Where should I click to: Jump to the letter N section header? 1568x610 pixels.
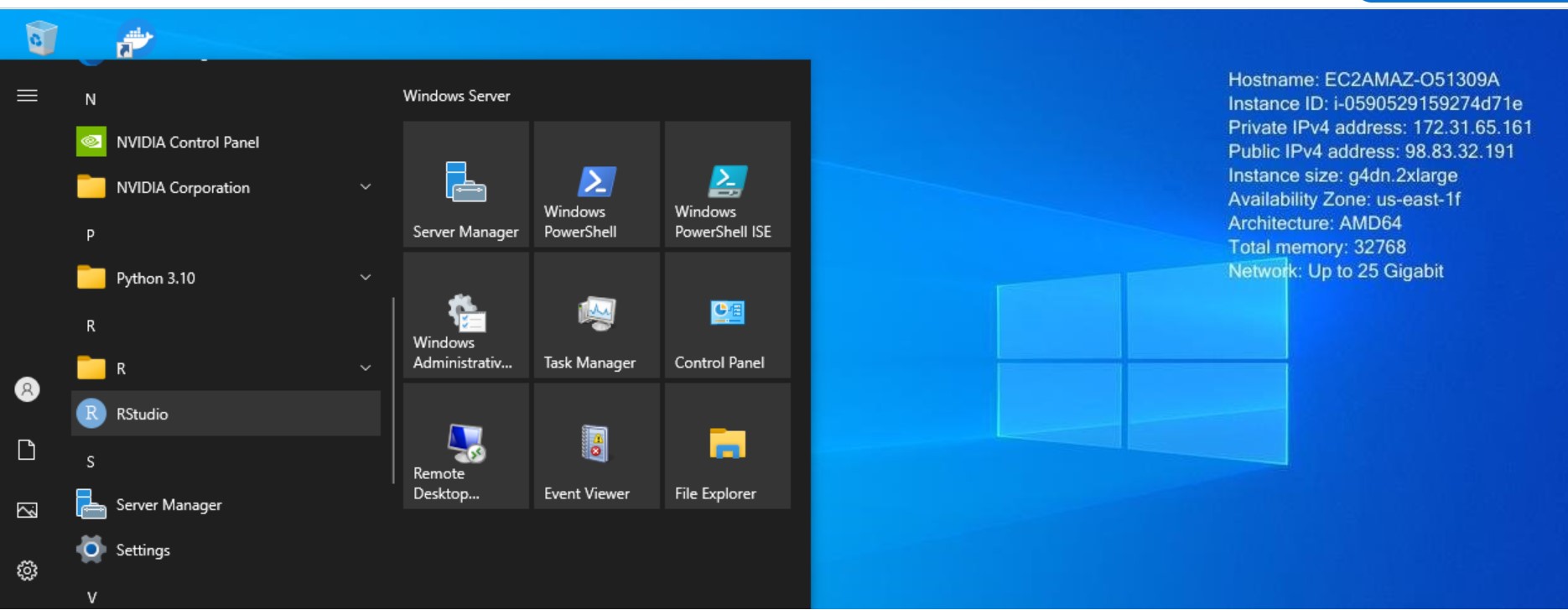[91, 99]
